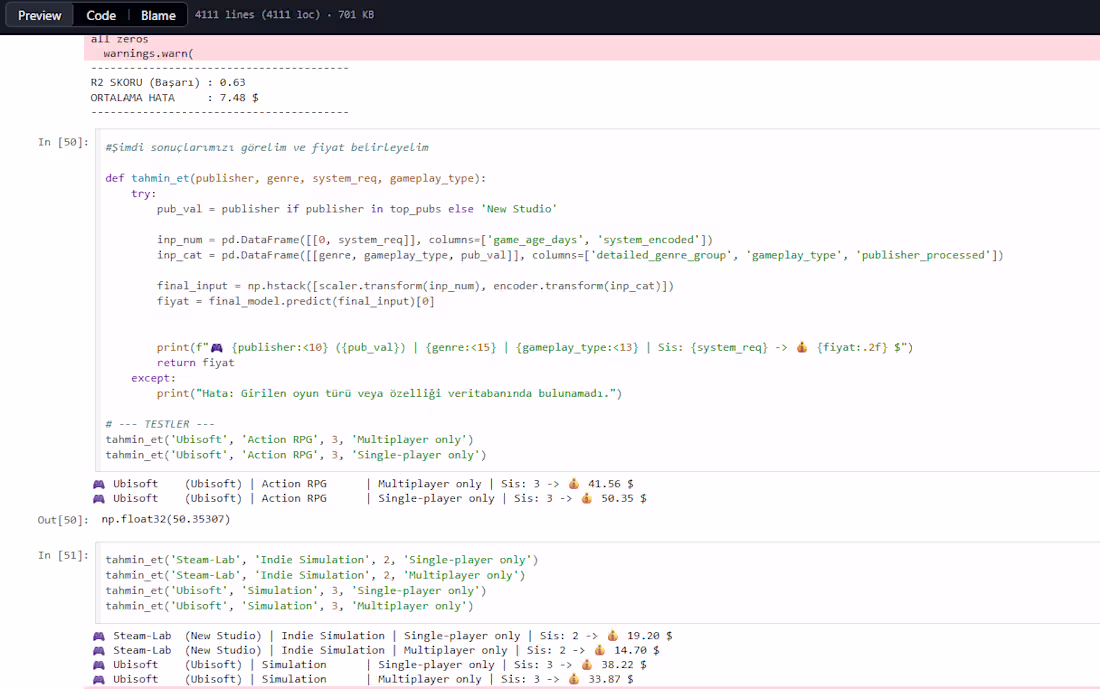Open the Blame view tab

click(x=158, y=15)
